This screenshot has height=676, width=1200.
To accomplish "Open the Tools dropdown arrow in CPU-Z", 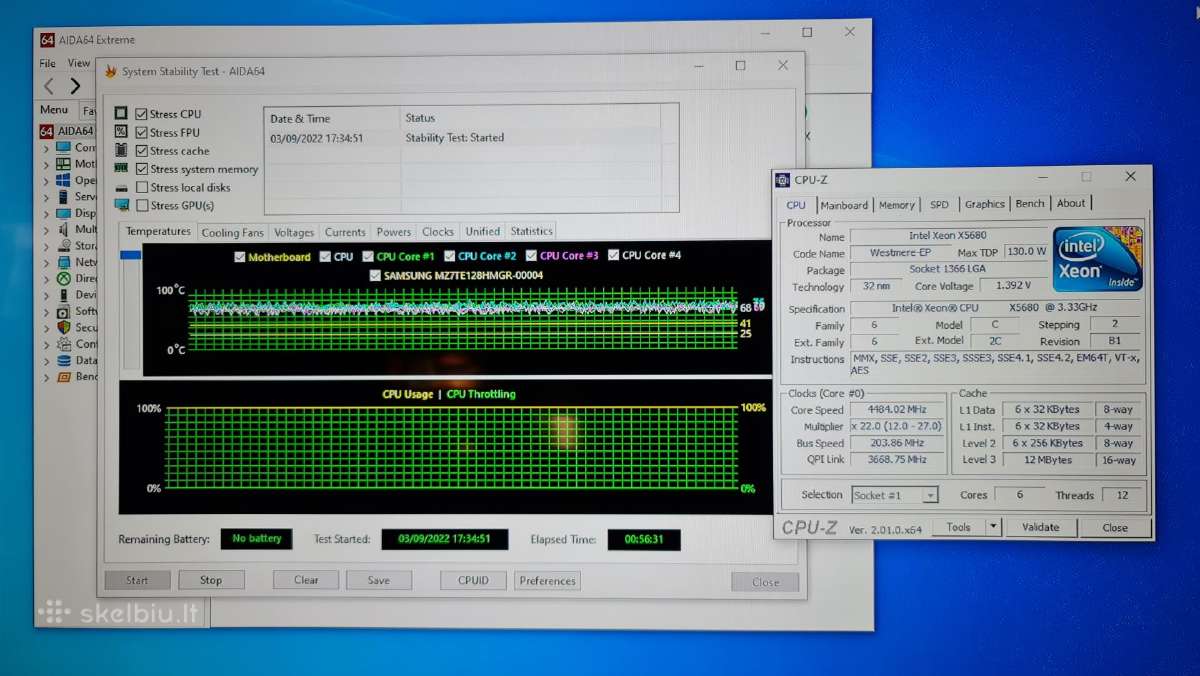I will pyautogui.click(x=993, y=527).
